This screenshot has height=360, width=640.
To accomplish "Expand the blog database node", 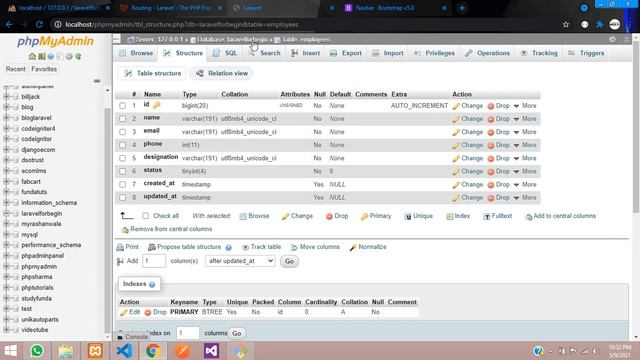I will tap(6, 107).
